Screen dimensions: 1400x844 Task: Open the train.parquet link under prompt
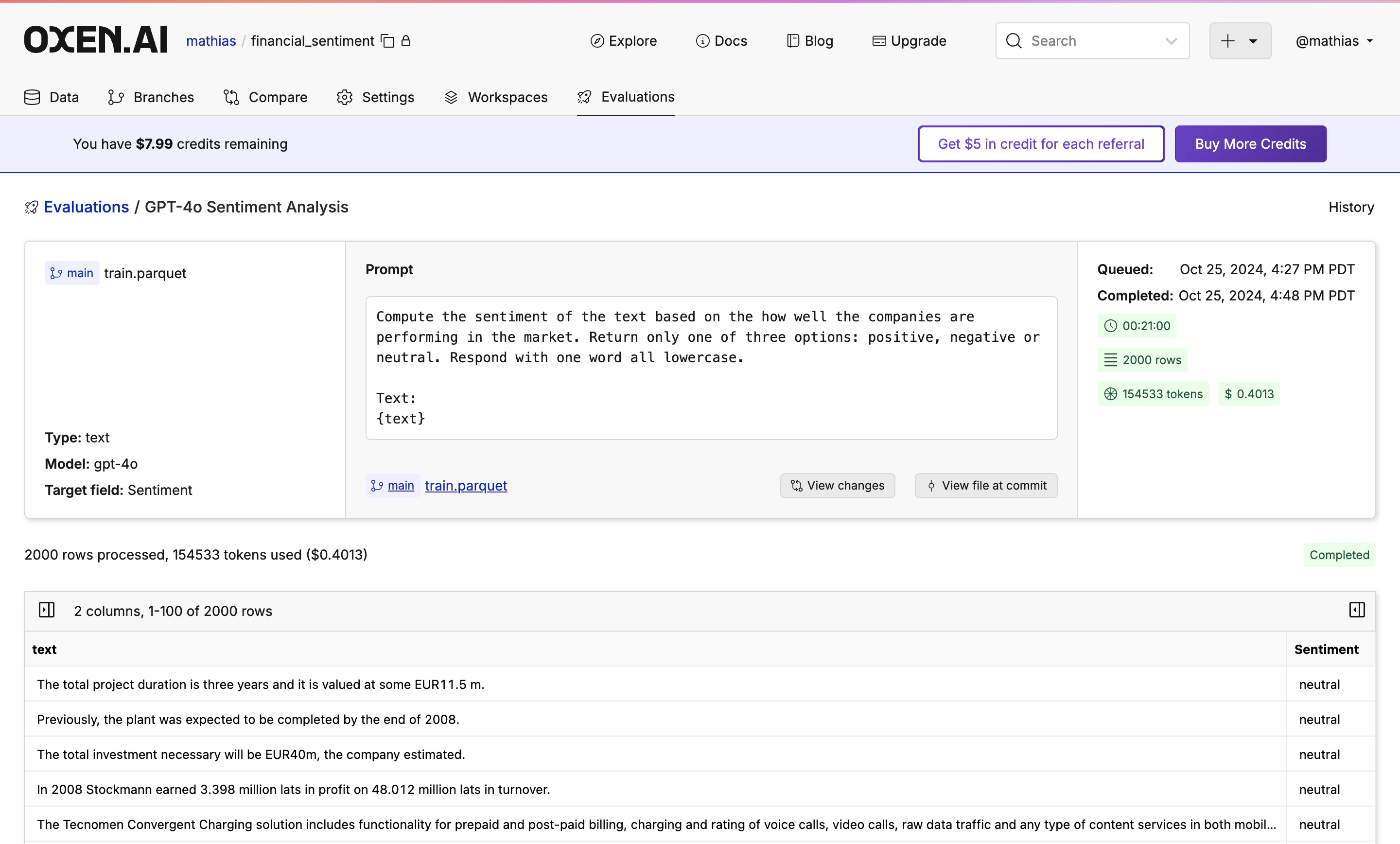[465, 485]
